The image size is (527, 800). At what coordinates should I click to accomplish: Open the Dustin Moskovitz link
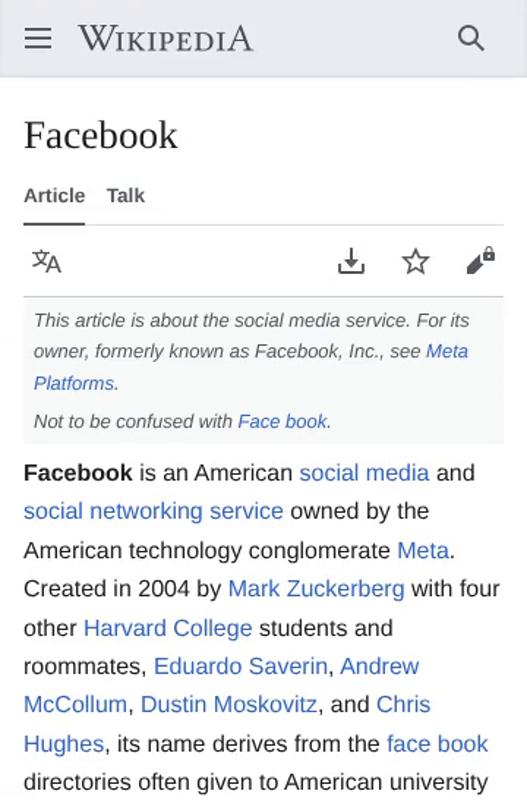click(229, 705)
